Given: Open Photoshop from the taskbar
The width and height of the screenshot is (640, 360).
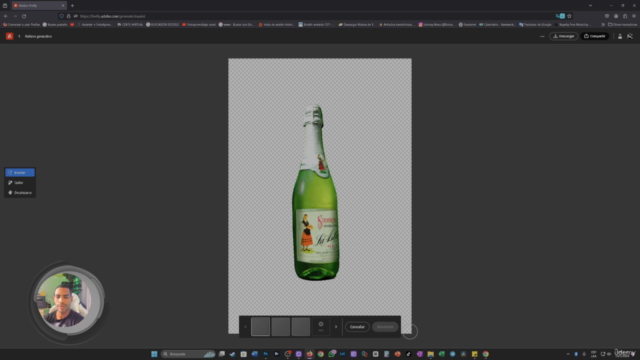Looking at the screenshot, I should pos(266,354).
